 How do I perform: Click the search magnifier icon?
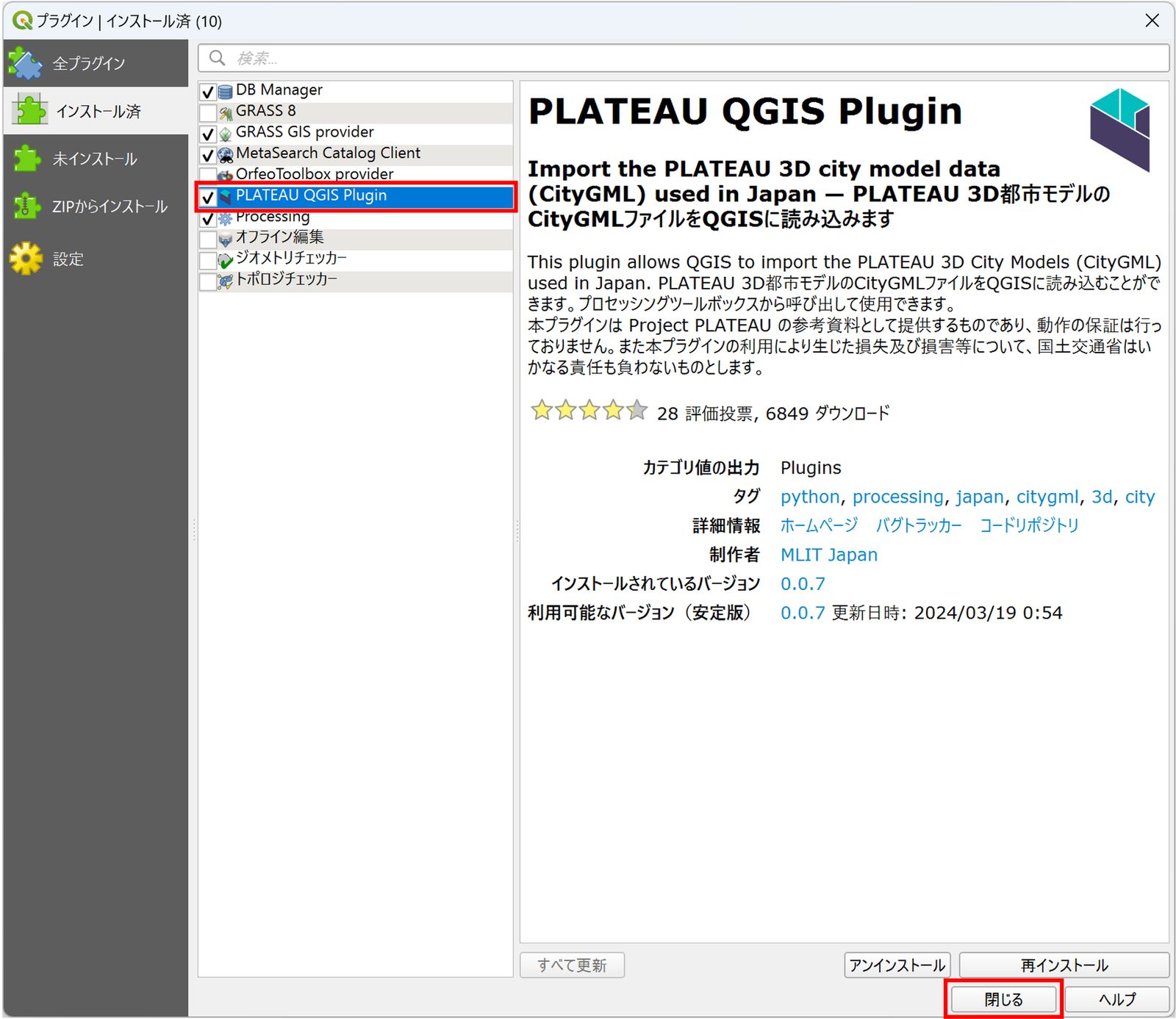(218, 57)
